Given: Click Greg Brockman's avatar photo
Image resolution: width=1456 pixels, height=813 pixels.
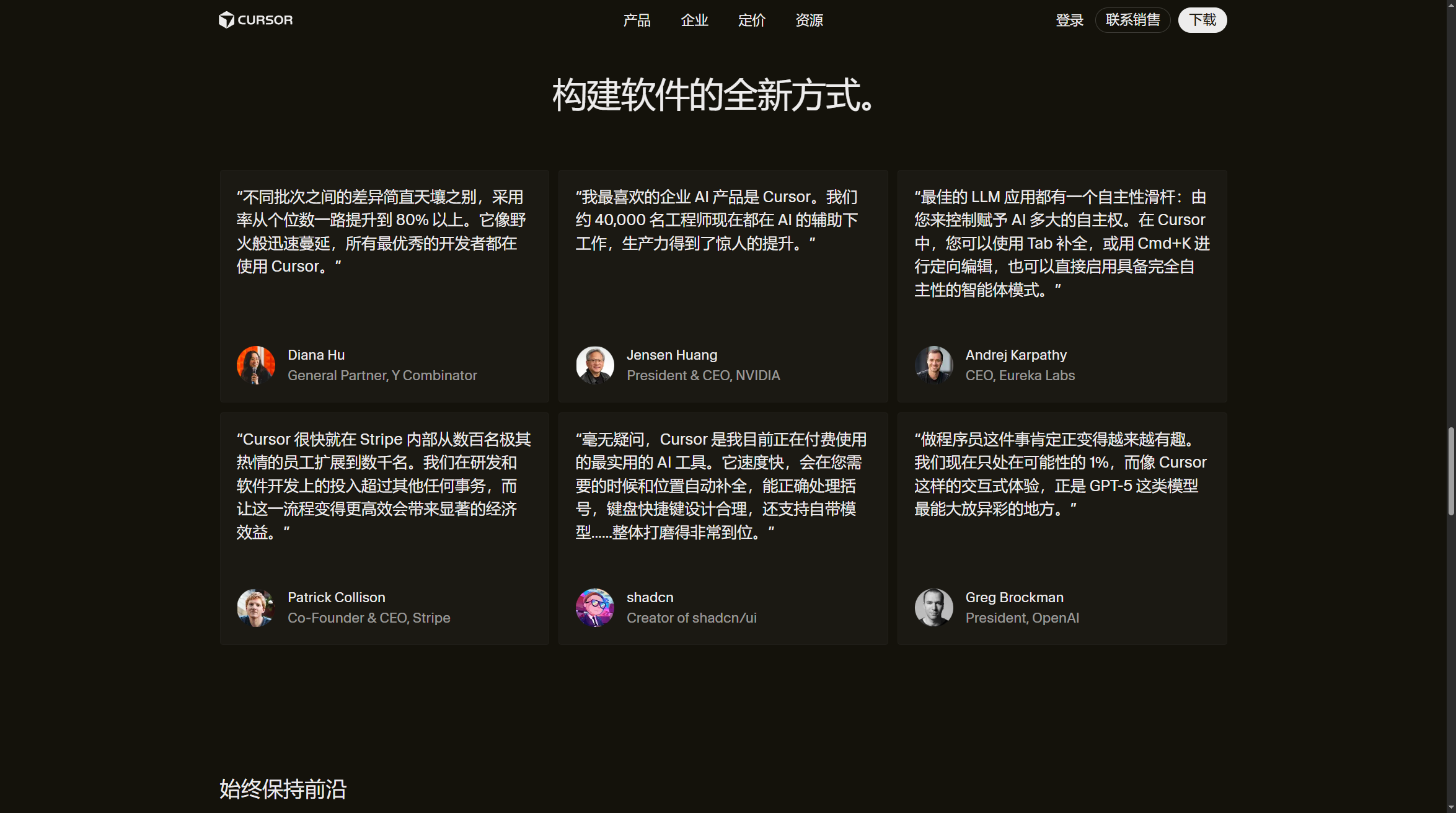Looking at the screenshot, I should click(934, 608).
